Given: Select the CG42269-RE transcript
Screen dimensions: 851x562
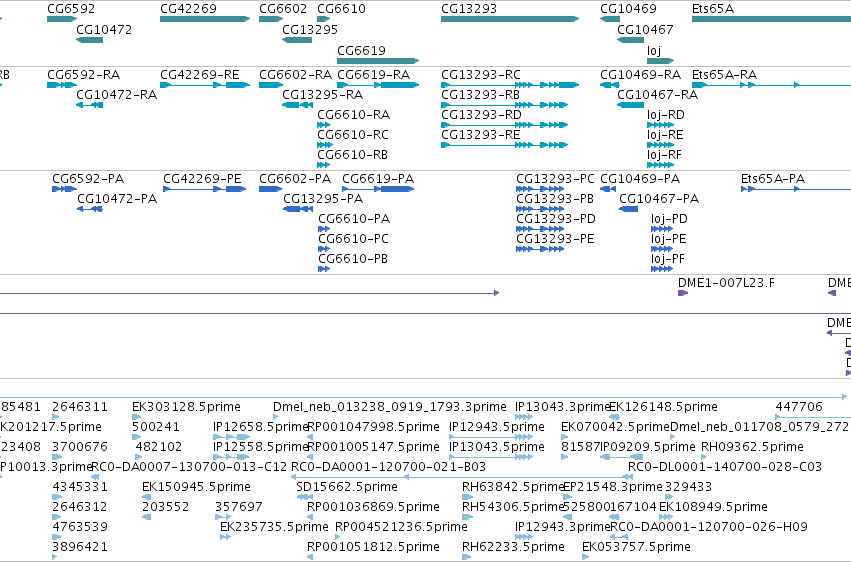Looking at the screenshot, I should click(205, 85).
